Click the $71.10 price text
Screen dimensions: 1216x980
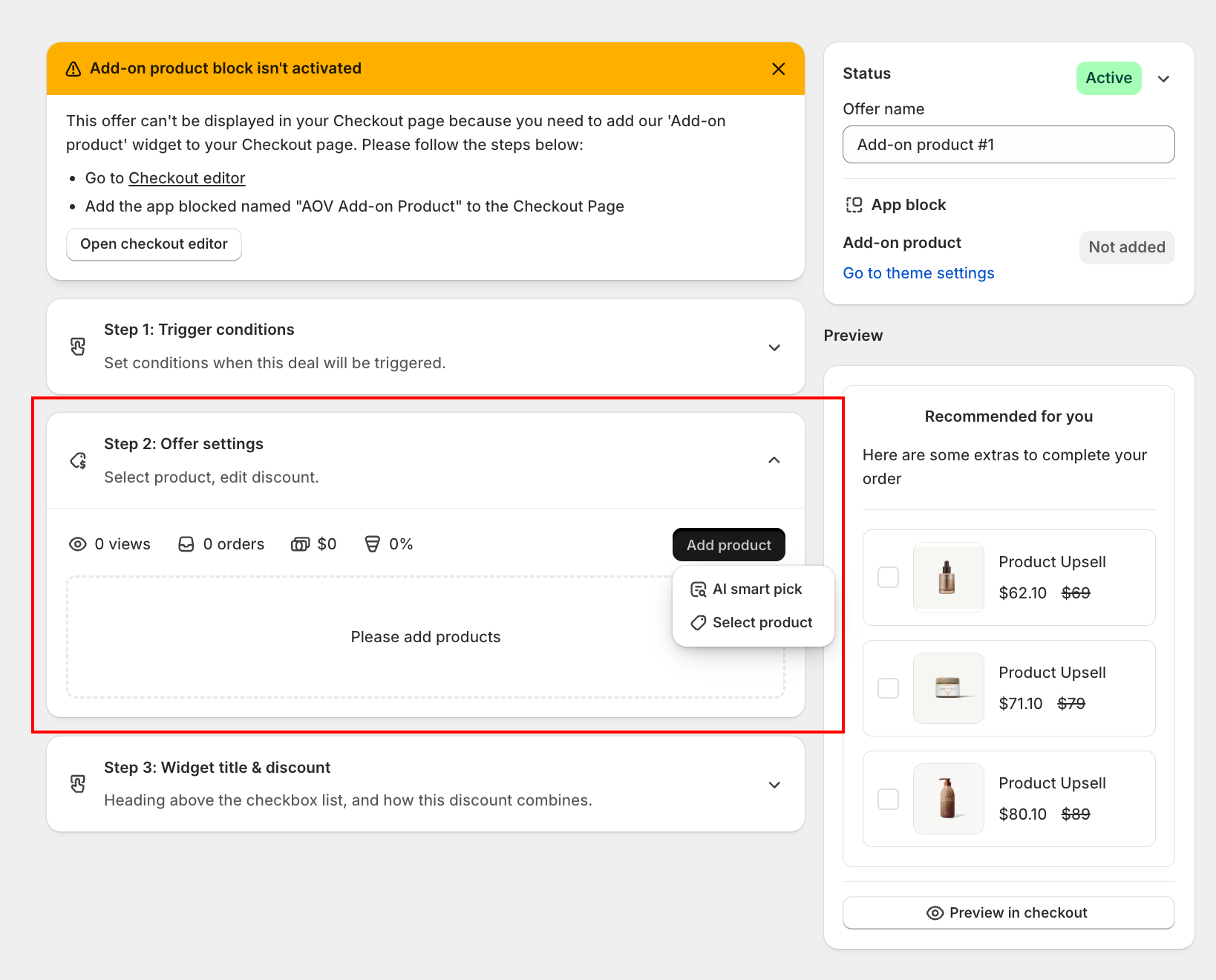1021,704
